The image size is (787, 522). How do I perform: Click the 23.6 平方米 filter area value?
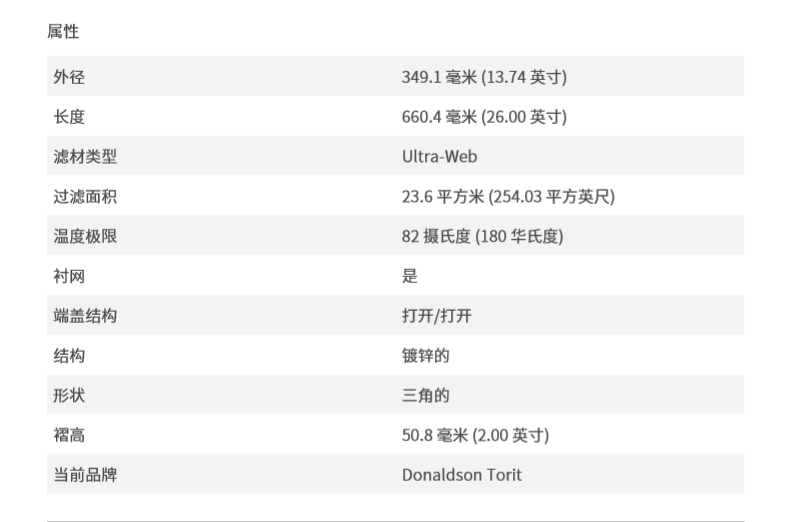click(x=508, y=197)
